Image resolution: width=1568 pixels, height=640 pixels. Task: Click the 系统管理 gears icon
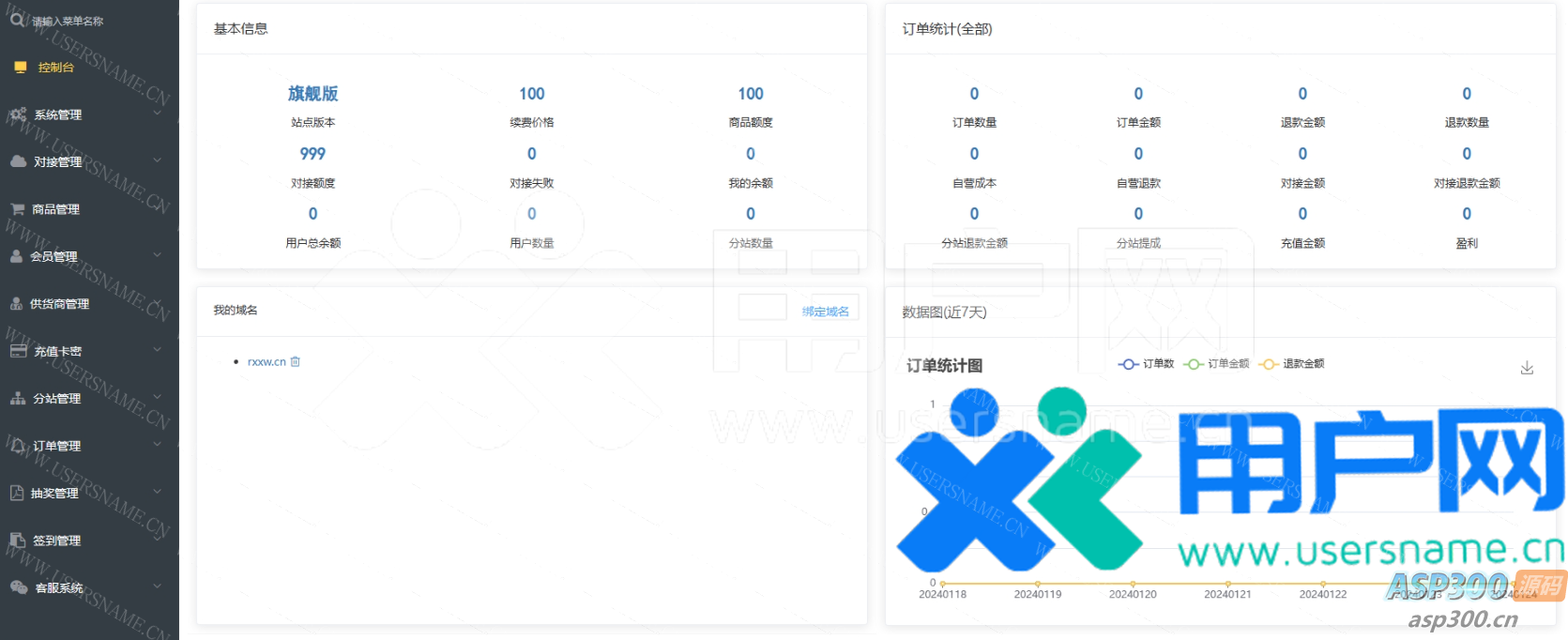click(x=19, y=114)
